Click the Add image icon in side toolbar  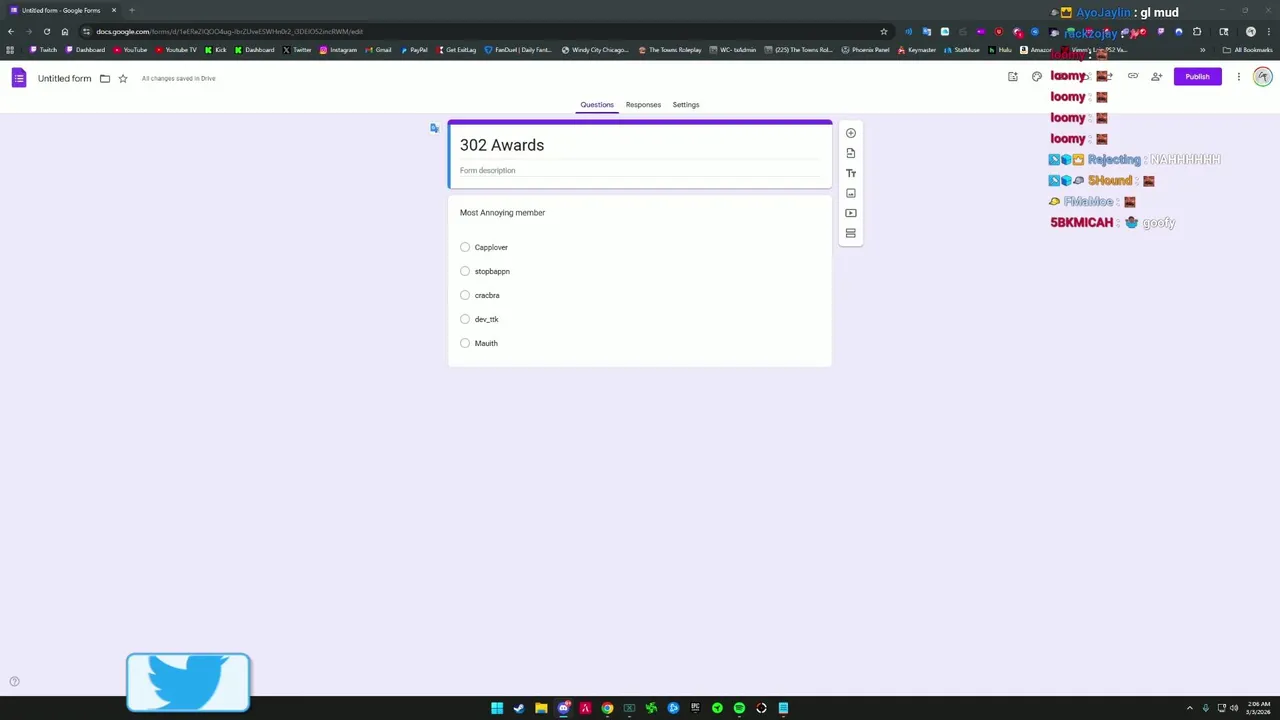click(x=851, y=193)
